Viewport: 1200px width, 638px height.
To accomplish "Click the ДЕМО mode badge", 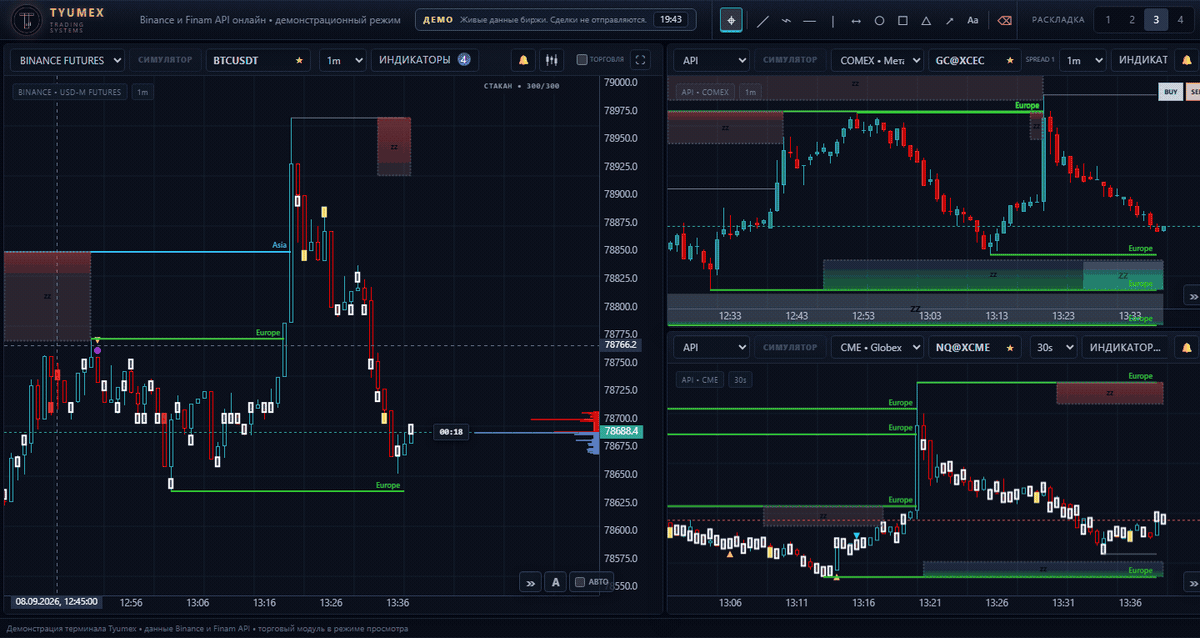I will pyautogui.click(x=438, y=19).
